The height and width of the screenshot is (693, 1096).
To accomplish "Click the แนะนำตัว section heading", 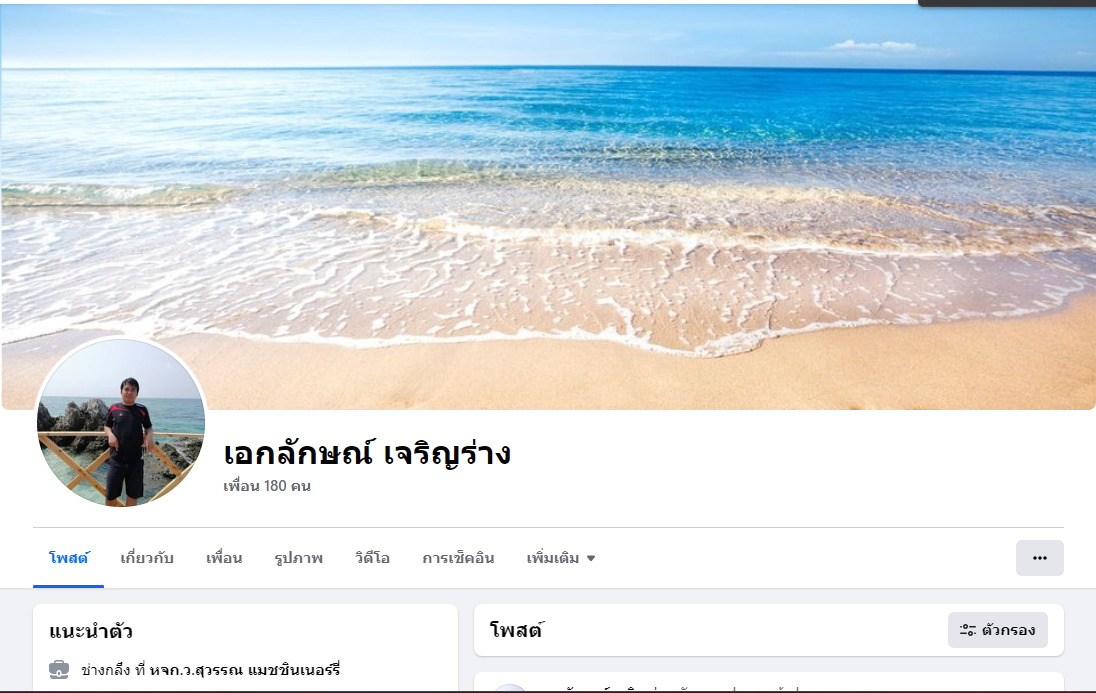I will click(91, 631).
